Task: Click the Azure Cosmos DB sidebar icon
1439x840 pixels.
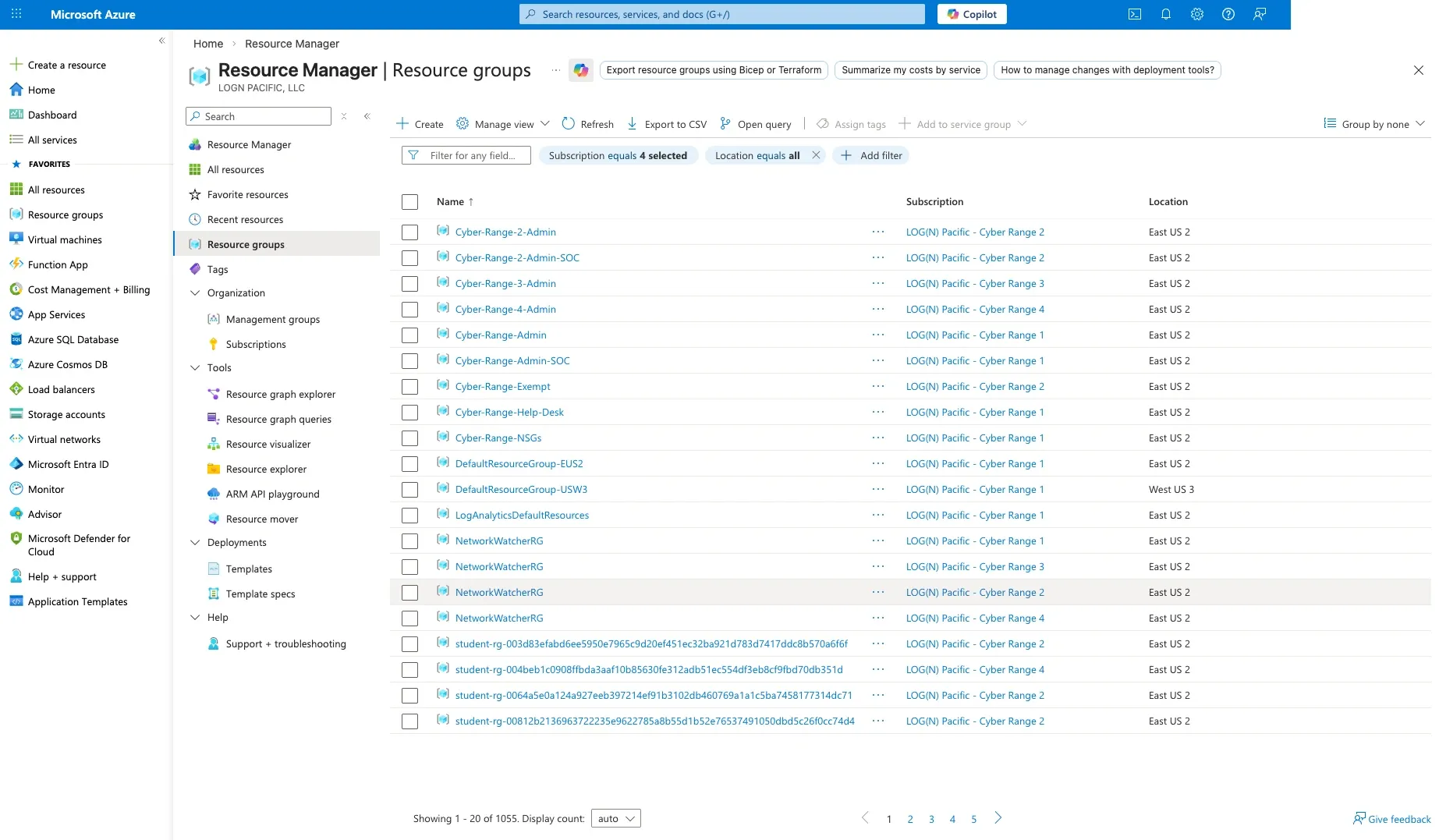Action: click(16, 363)
